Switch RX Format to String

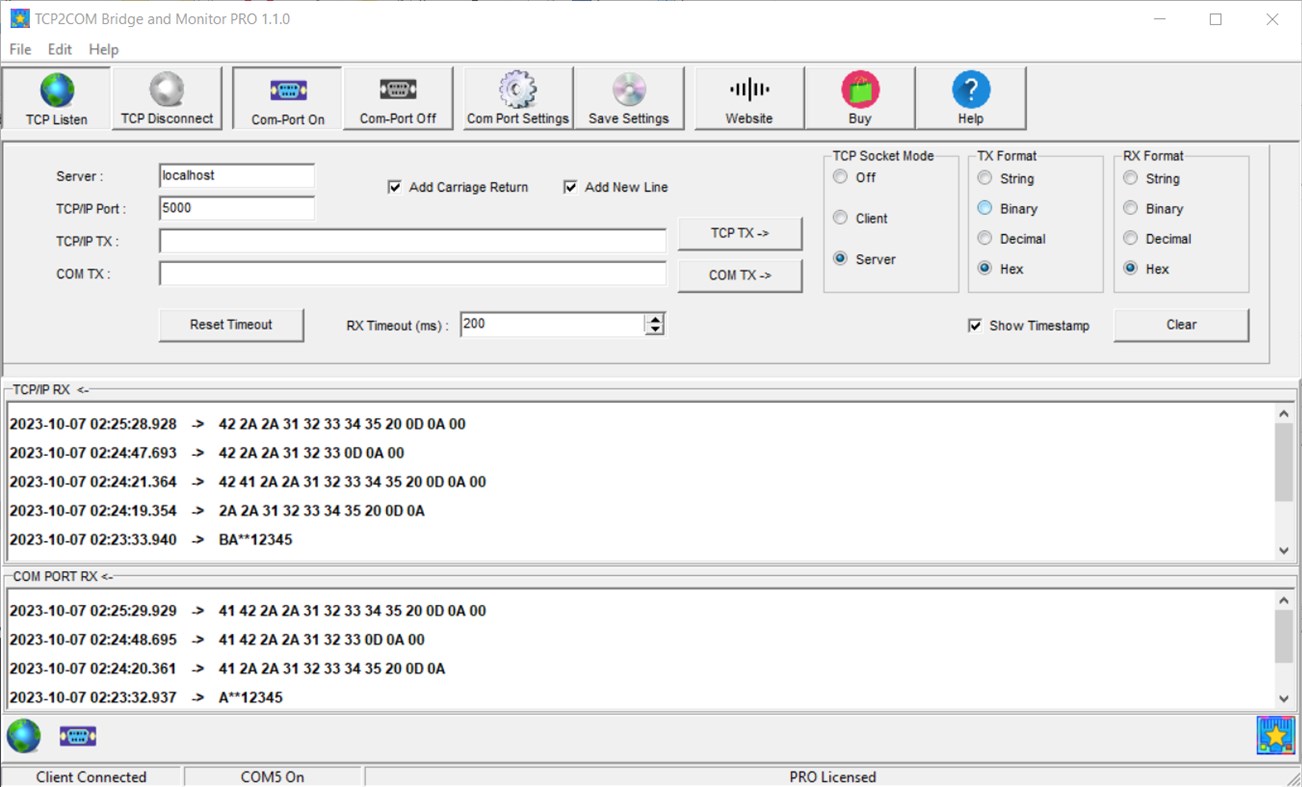tap(1130, 178)
